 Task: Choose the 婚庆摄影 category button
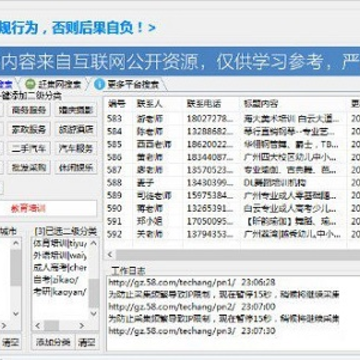(76, 110)
